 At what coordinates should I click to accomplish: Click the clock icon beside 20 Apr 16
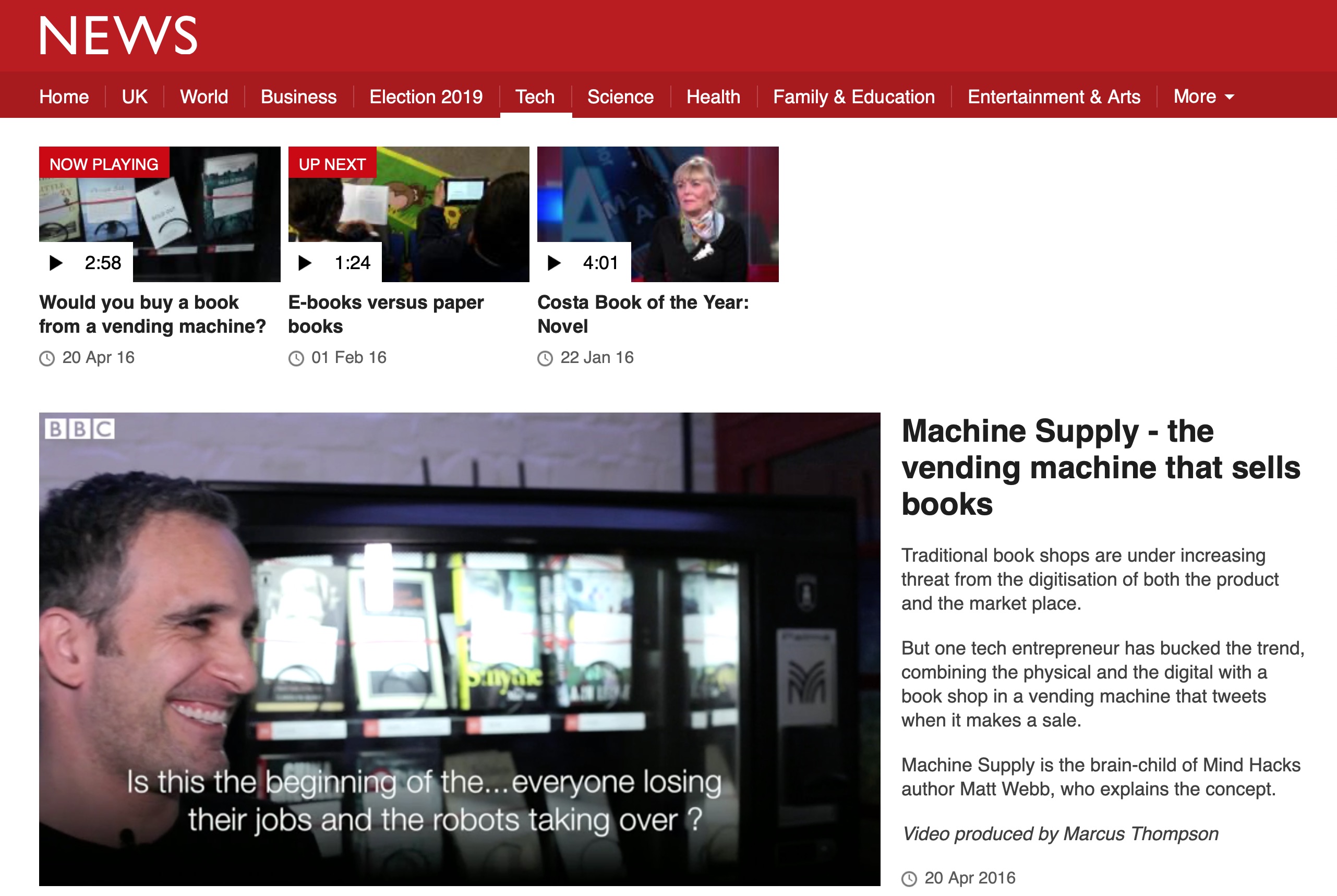[x=47, y=358]
